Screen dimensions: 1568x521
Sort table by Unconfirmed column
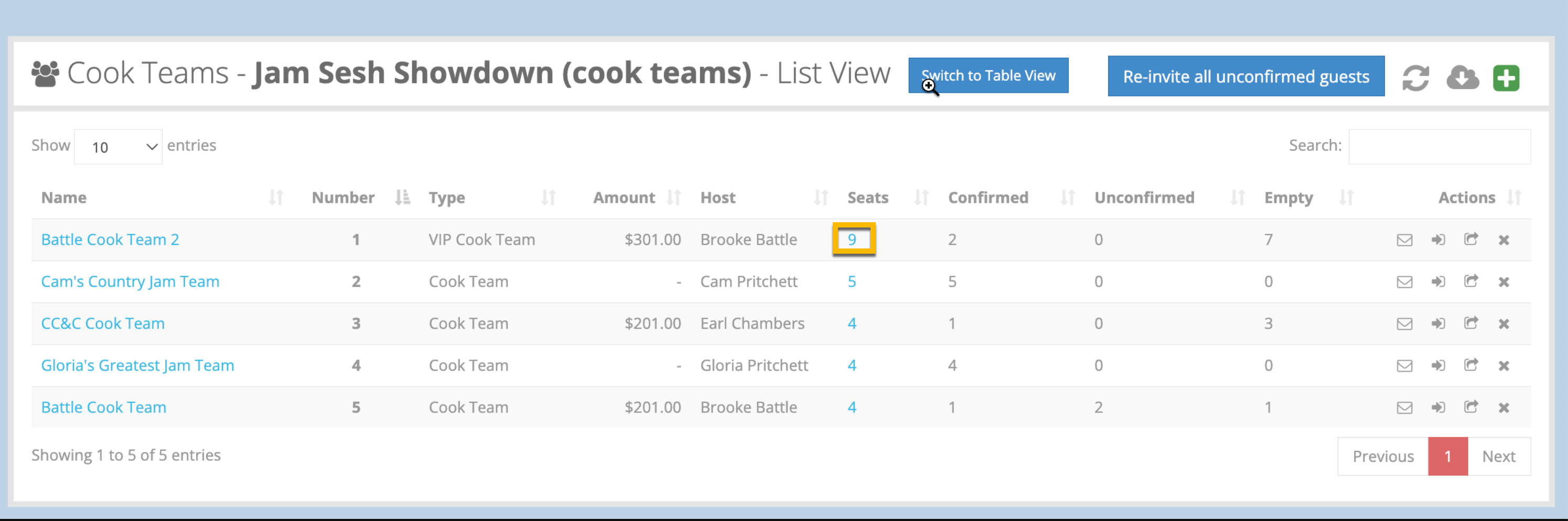coord(1170,198)
